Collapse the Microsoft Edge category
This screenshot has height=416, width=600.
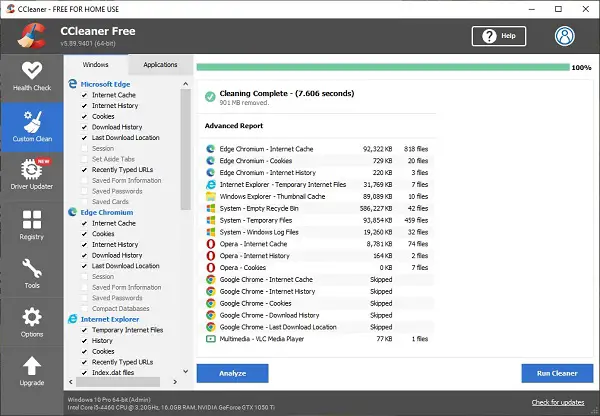[x=105, y=84]
